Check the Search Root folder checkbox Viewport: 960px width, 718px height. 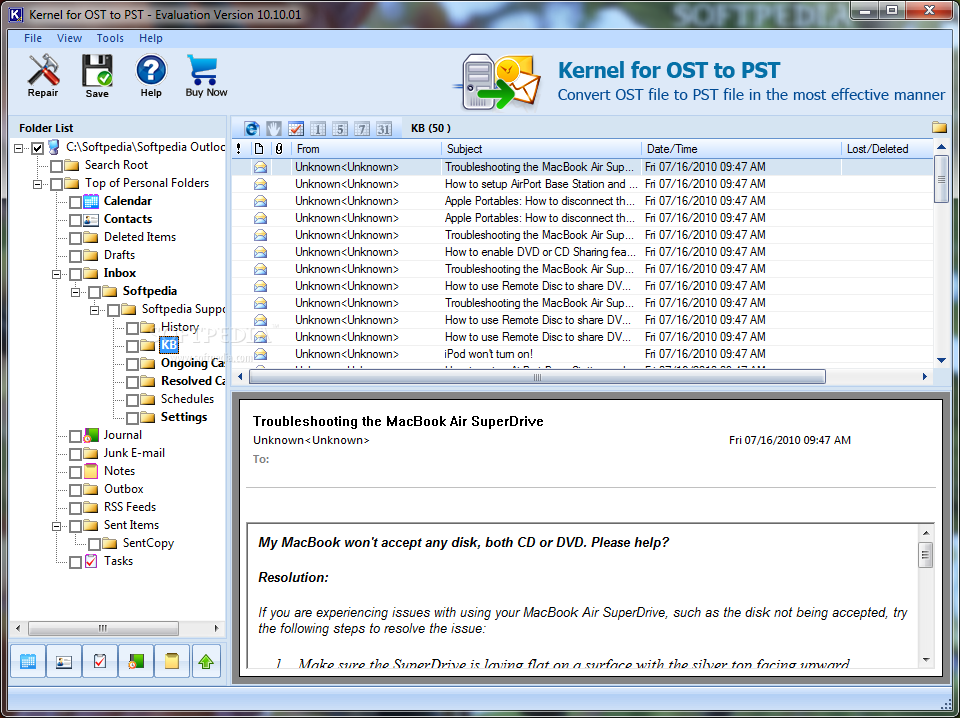(56, 166)
